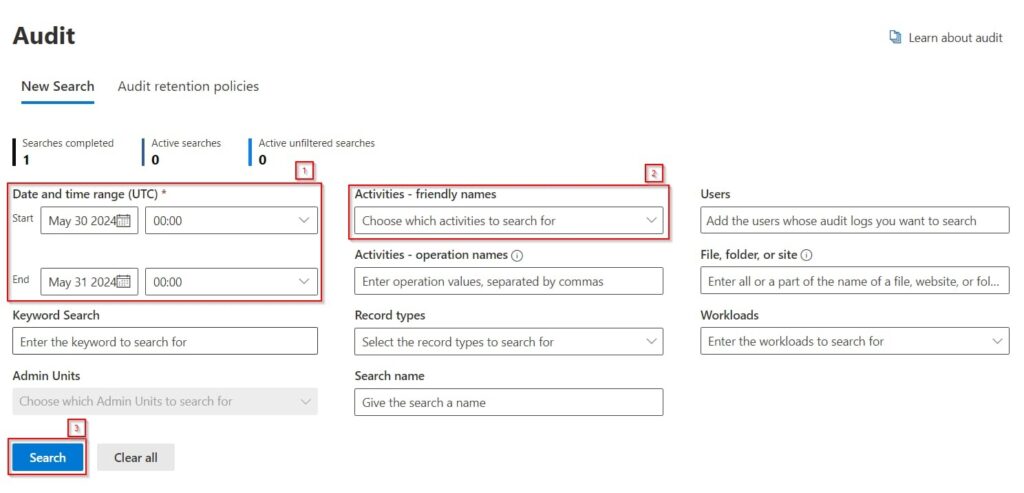Open the Learn about audit link
The image size is (1024, 493).
click(x=955, y=38)
